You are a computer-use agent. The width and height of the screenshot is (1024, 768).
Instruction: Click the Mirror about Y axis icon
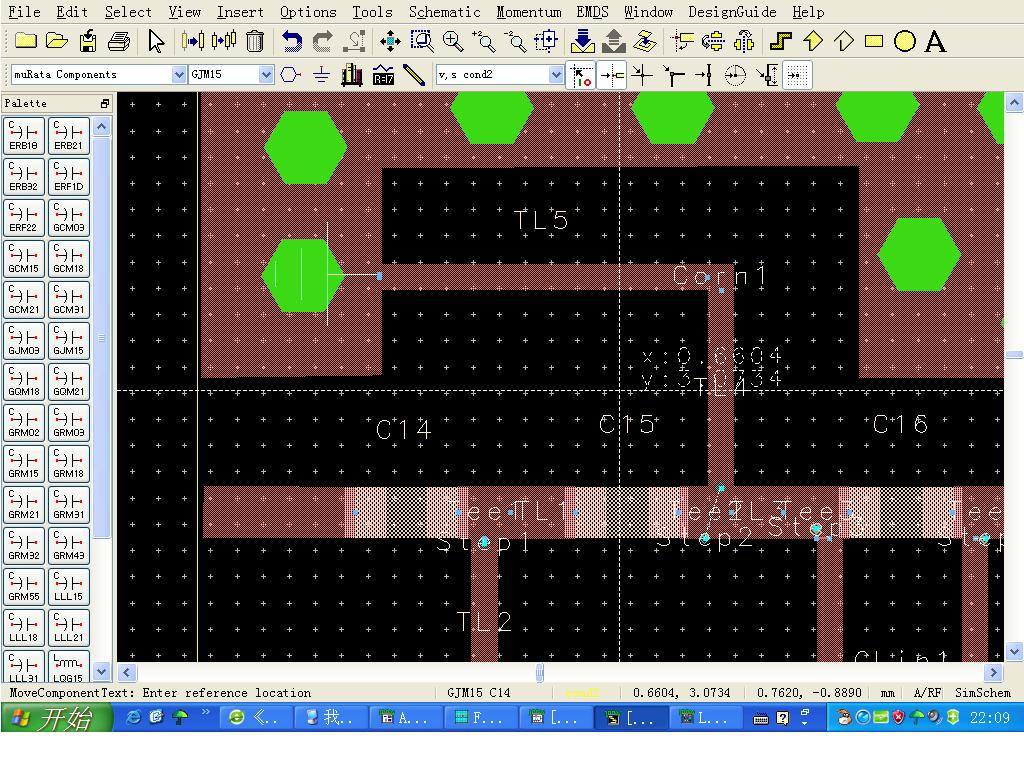(x=744, y=41)
